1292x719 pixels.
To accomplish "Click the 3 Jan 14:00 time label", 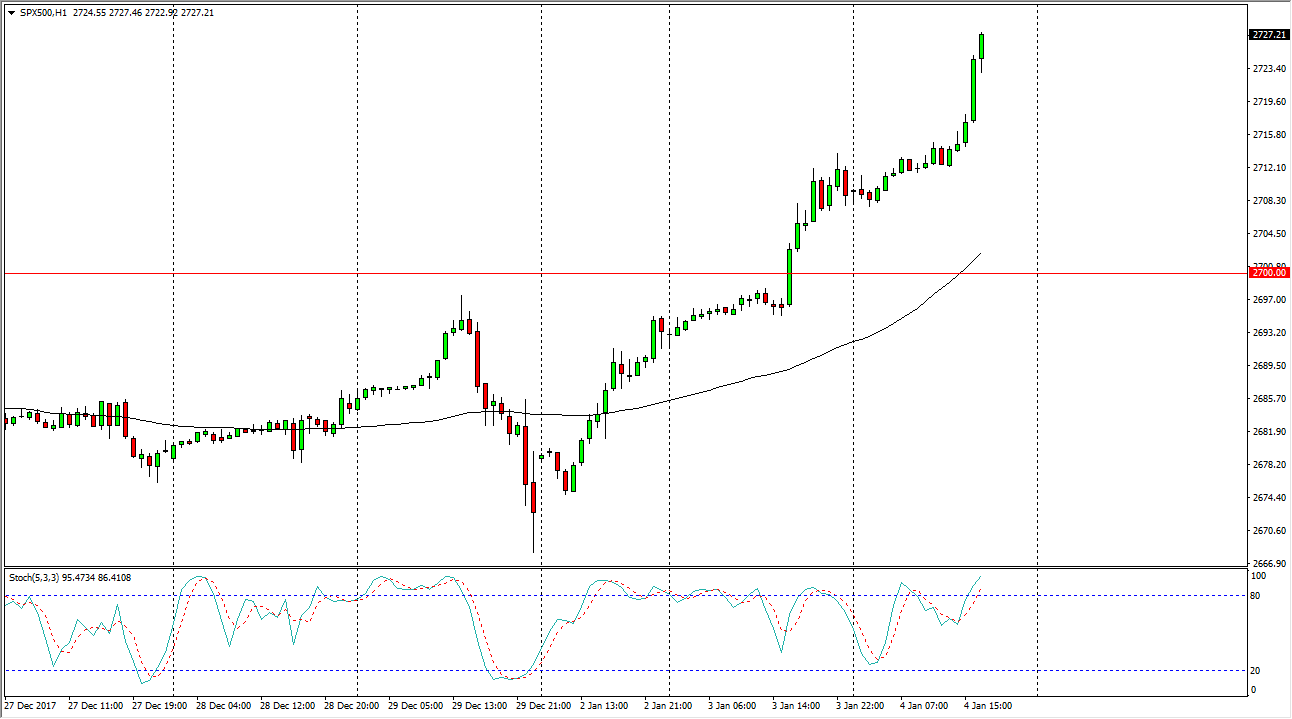I will 794,705.
